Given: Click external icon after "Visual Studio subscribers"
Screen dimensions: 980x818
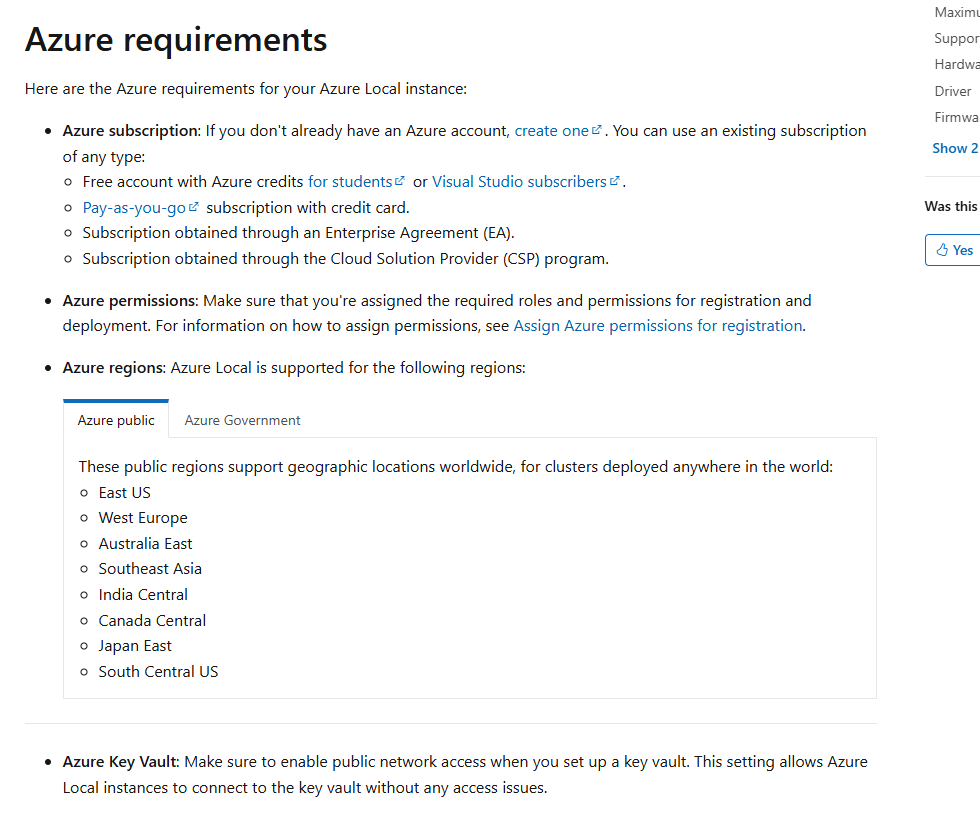Looking at the screenshot, I should [x=615, y=181].
